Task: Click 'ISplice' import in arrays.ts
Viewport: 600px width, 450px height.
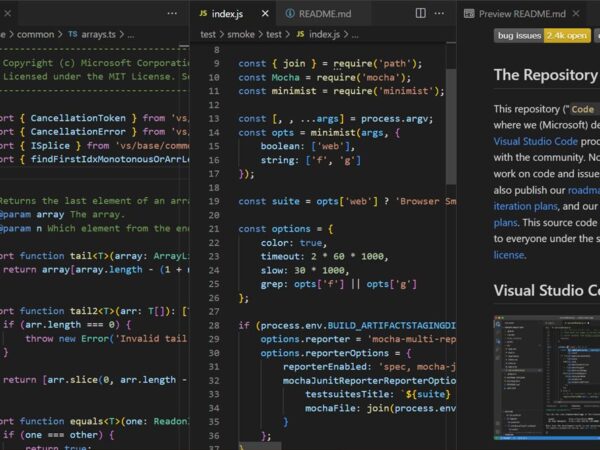Action: 50,145
